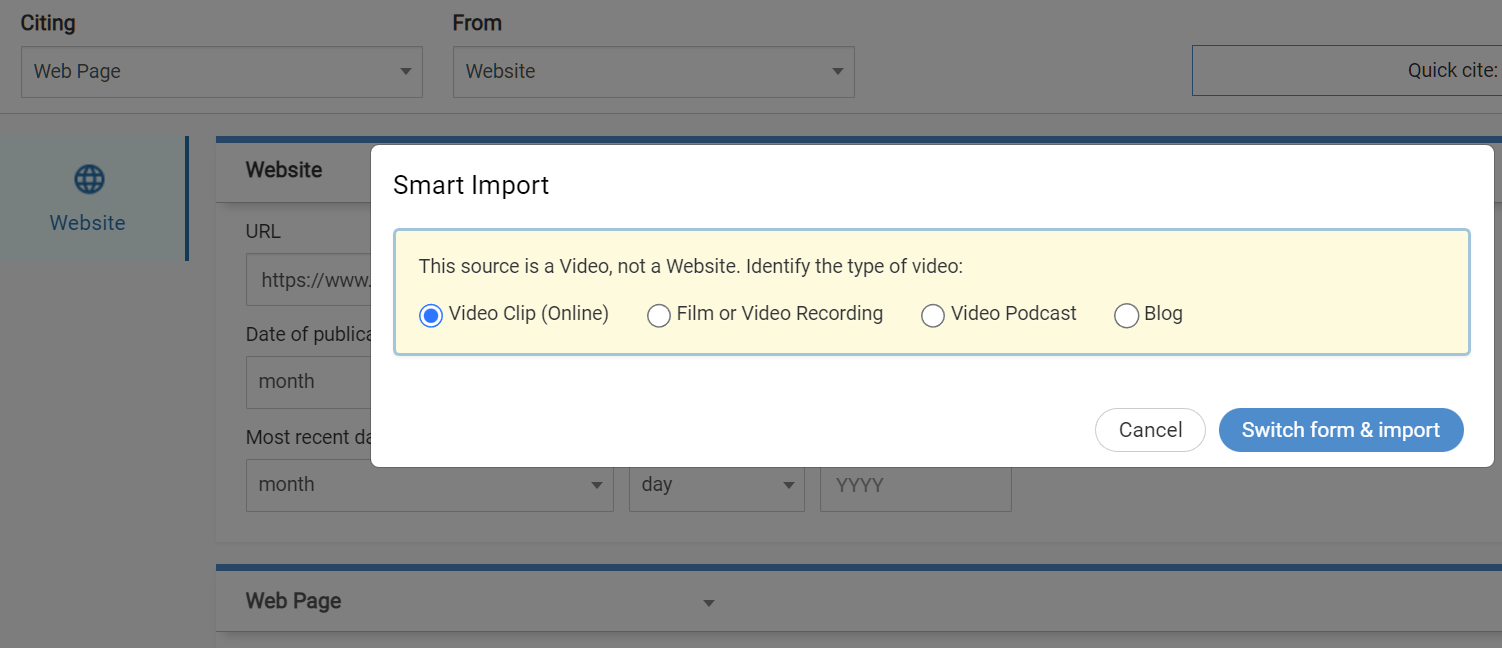Click the Website globe icon in the sidebar

pos(90,179)
